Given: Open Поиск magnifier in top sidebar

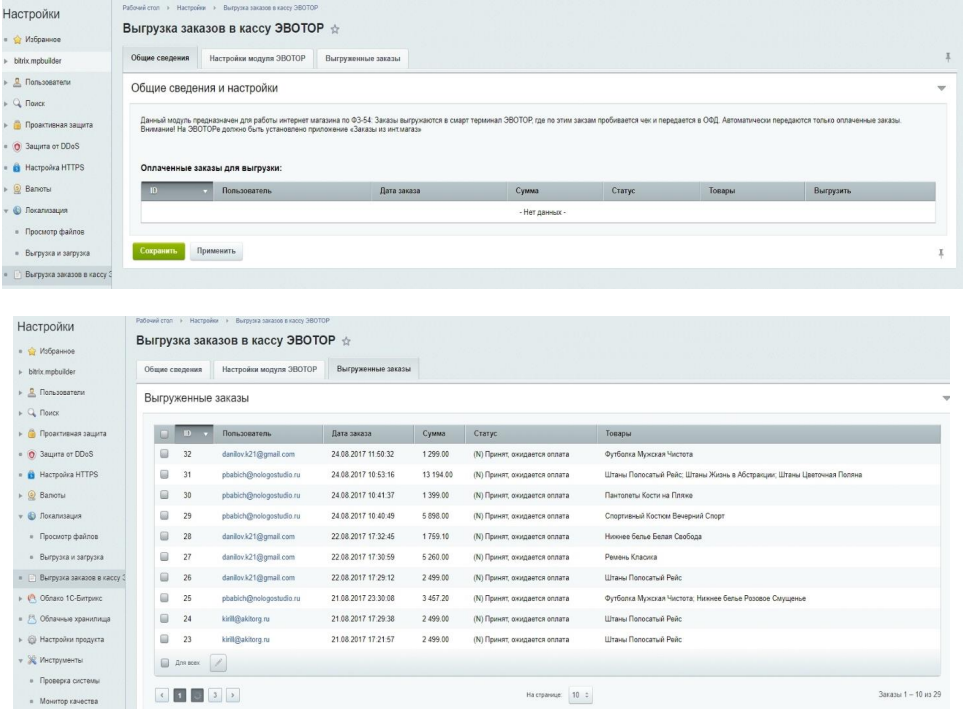Looking at the screenshot, I should click(17, 103).
